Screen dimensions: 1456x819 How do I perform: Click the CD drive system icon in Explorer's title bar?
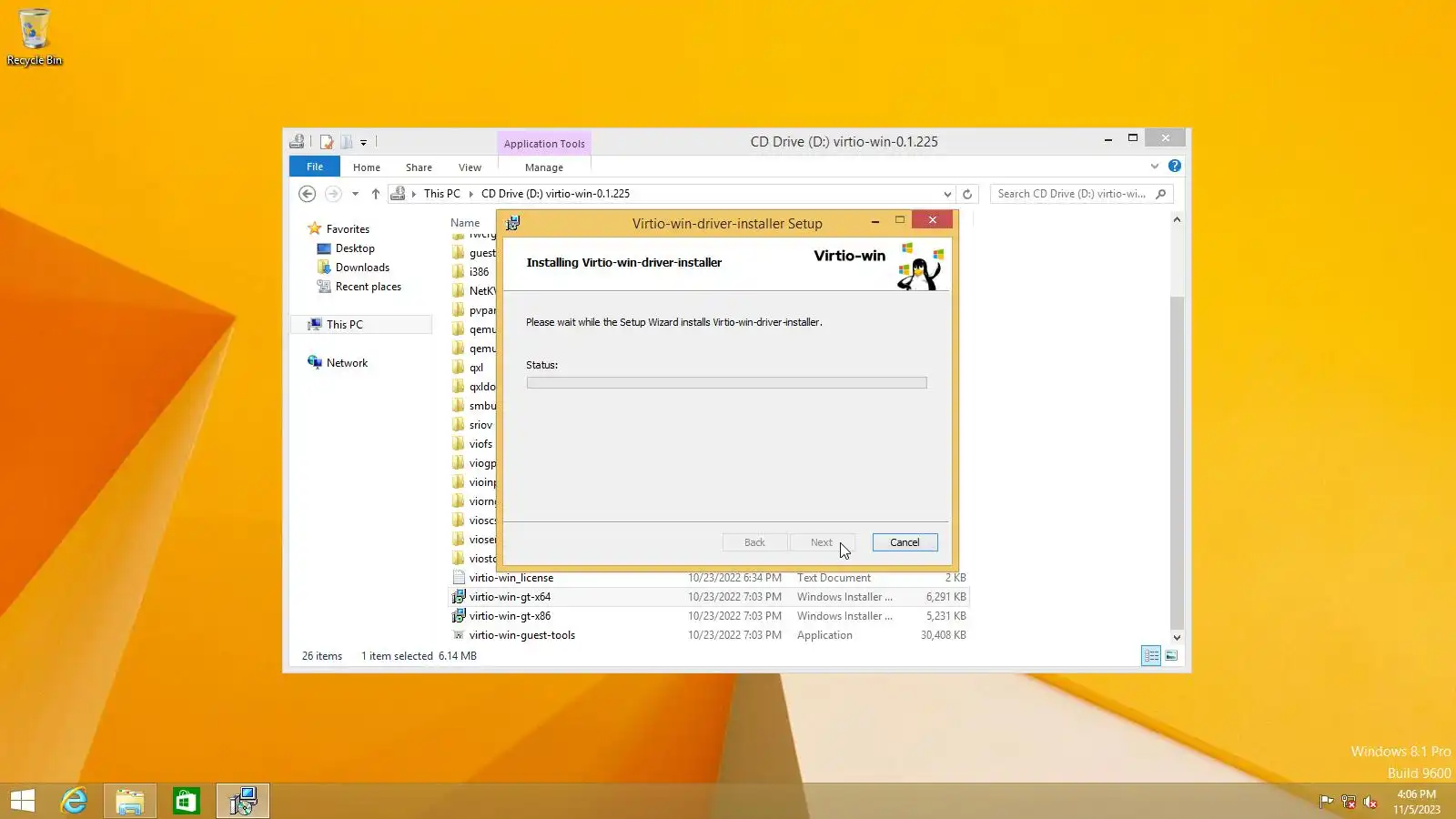[297, 142]
